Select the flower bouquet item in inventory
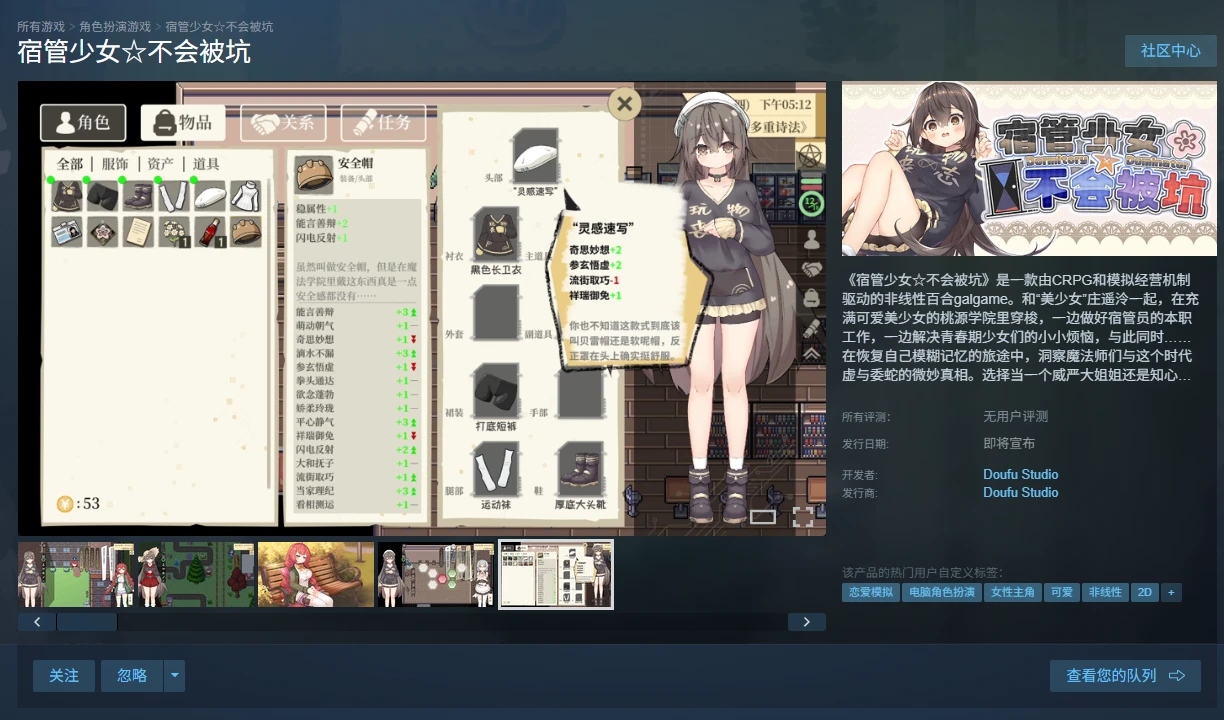The height and width of the screenshot is (720, 1224). [174, 232]
